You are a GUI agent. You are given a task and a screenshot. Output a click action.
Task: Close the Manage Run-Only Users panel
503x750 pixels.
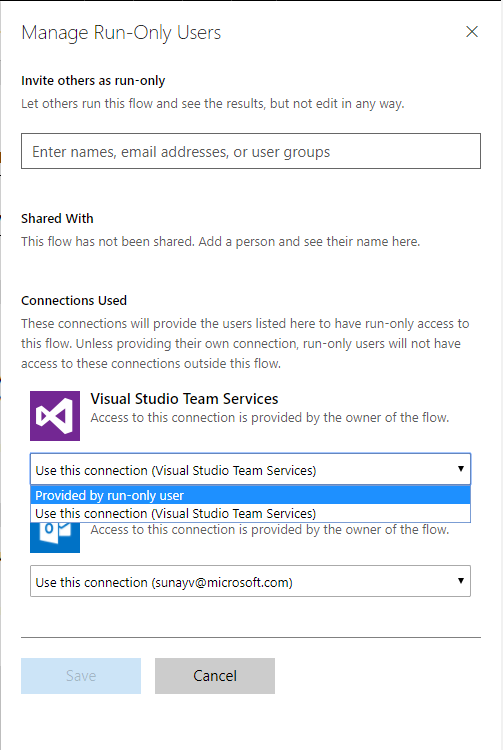tap(471, 32)
